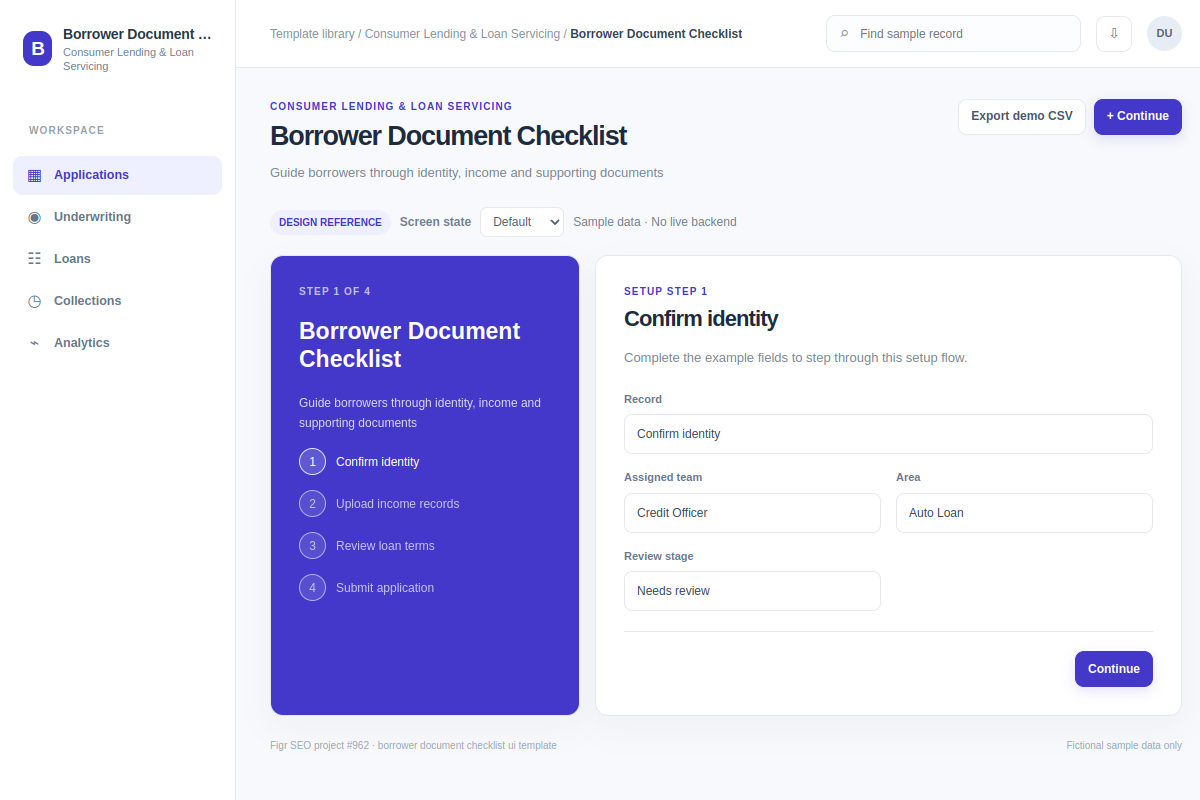Click the Analytics trend icon
Image resolution: width=1200 pixels, height=800 pixels.
click(34, 343)
